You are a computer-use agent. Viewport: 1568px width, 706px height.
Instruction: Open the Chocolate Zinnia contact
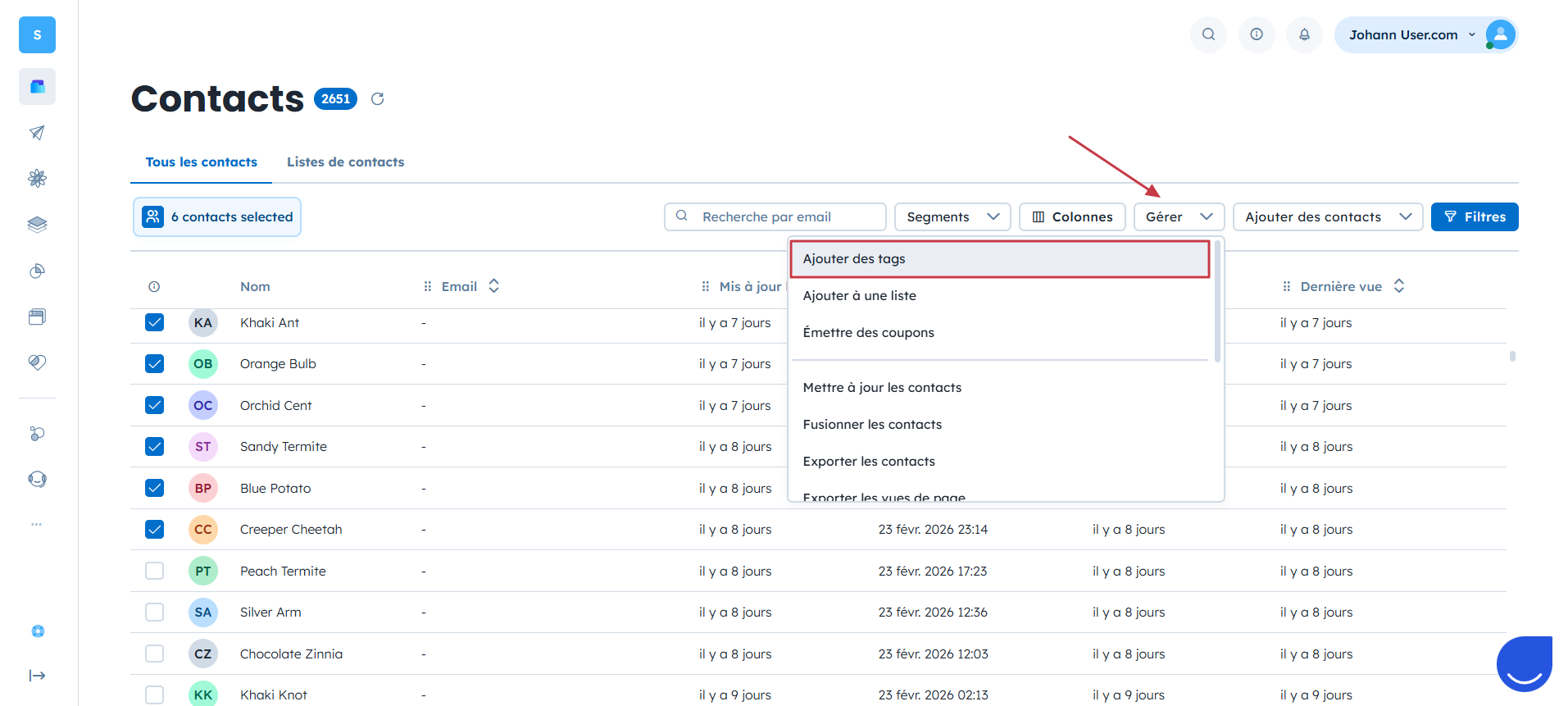coord(291,654)
